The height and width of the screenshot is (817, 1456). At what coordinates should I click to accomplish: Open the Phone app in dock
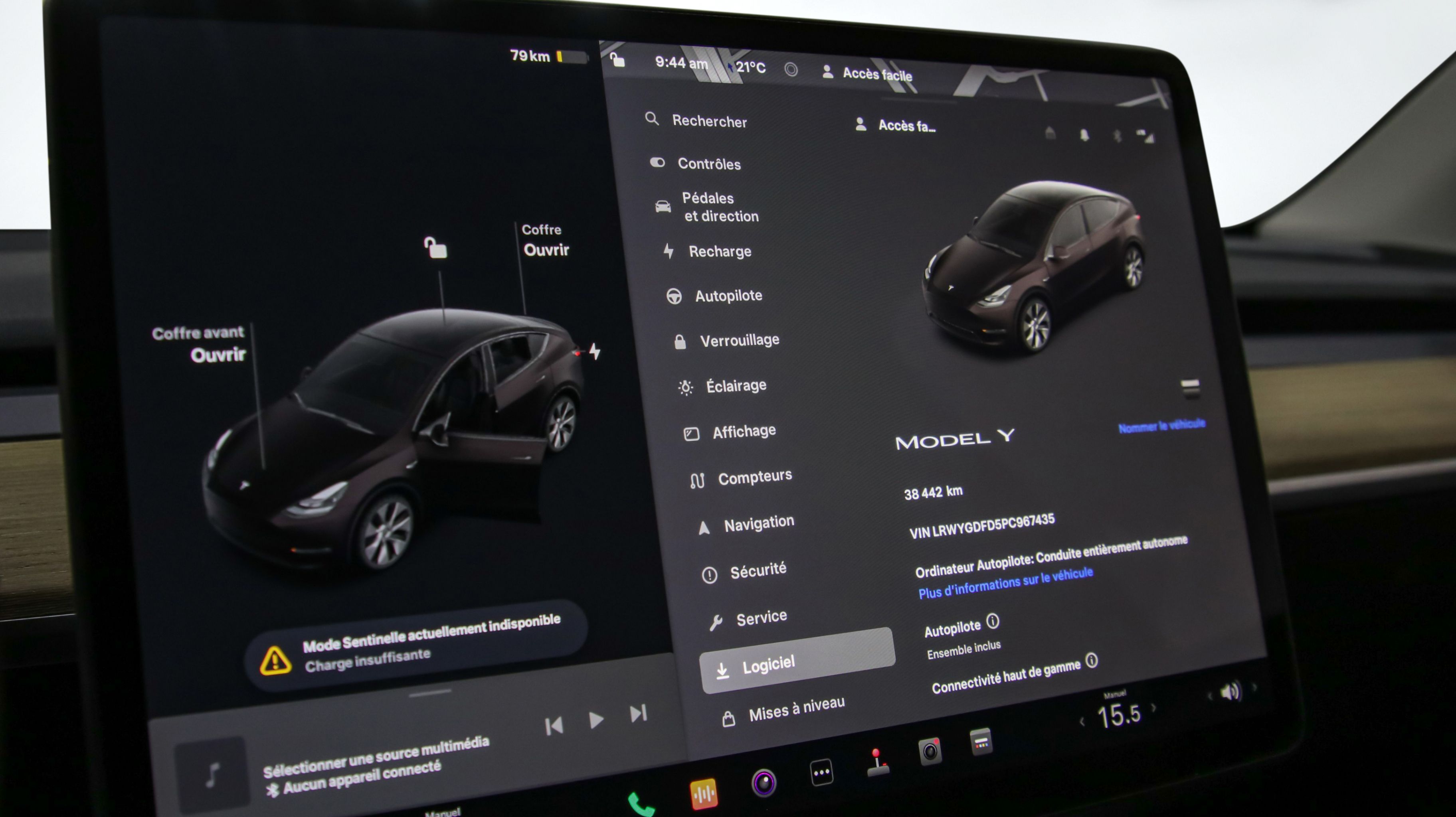tap(640, 804)
